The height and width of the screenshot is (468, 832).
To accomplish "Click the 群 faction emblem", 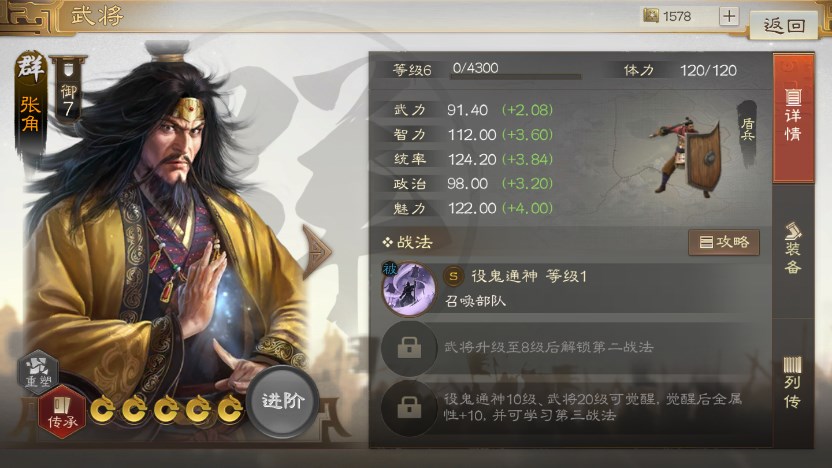I will click(30, 68).
